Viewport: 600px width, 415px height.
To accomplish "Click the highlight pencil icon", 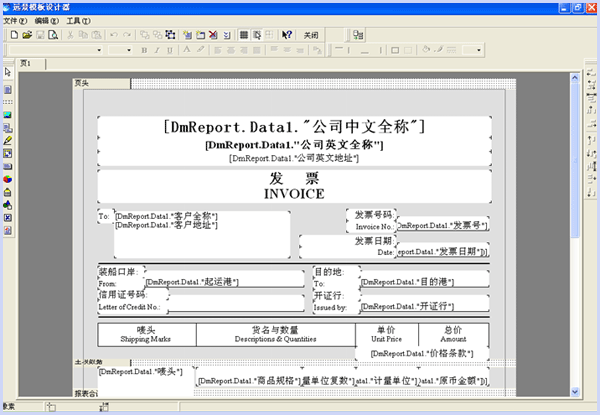I will click(200, 50).
